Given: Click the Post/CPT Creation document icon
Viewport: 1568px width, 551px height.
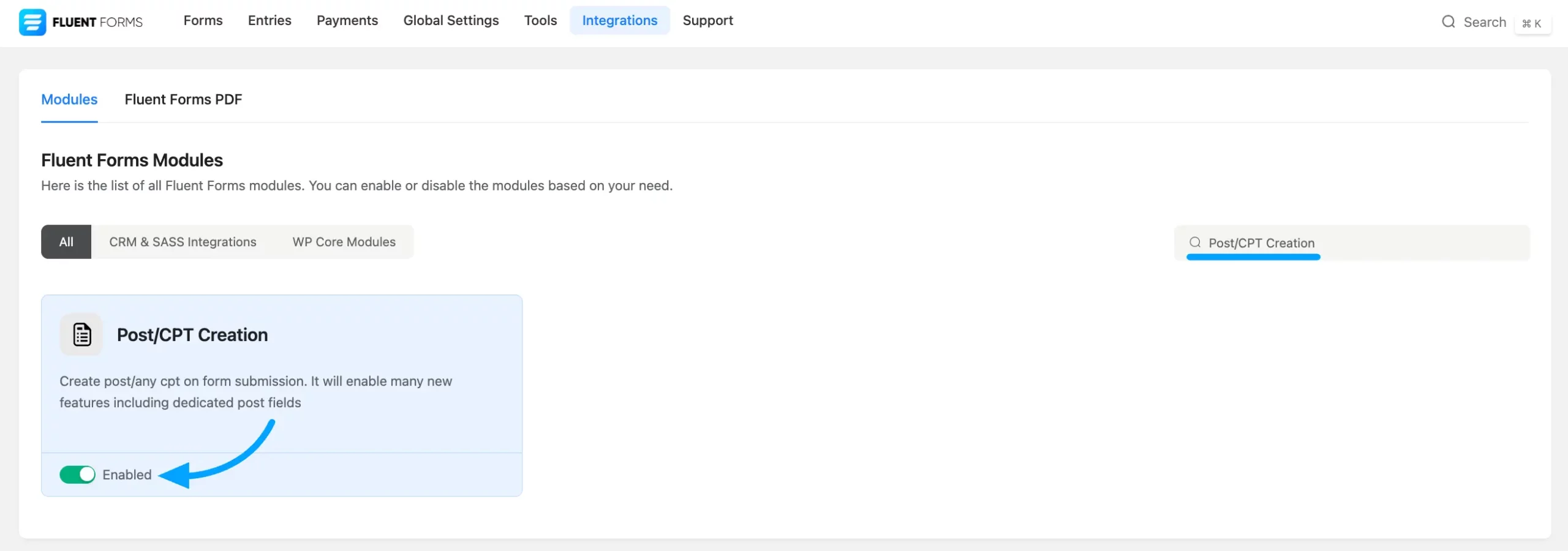Looking at the screenshot, I should (x=81, y=335).
